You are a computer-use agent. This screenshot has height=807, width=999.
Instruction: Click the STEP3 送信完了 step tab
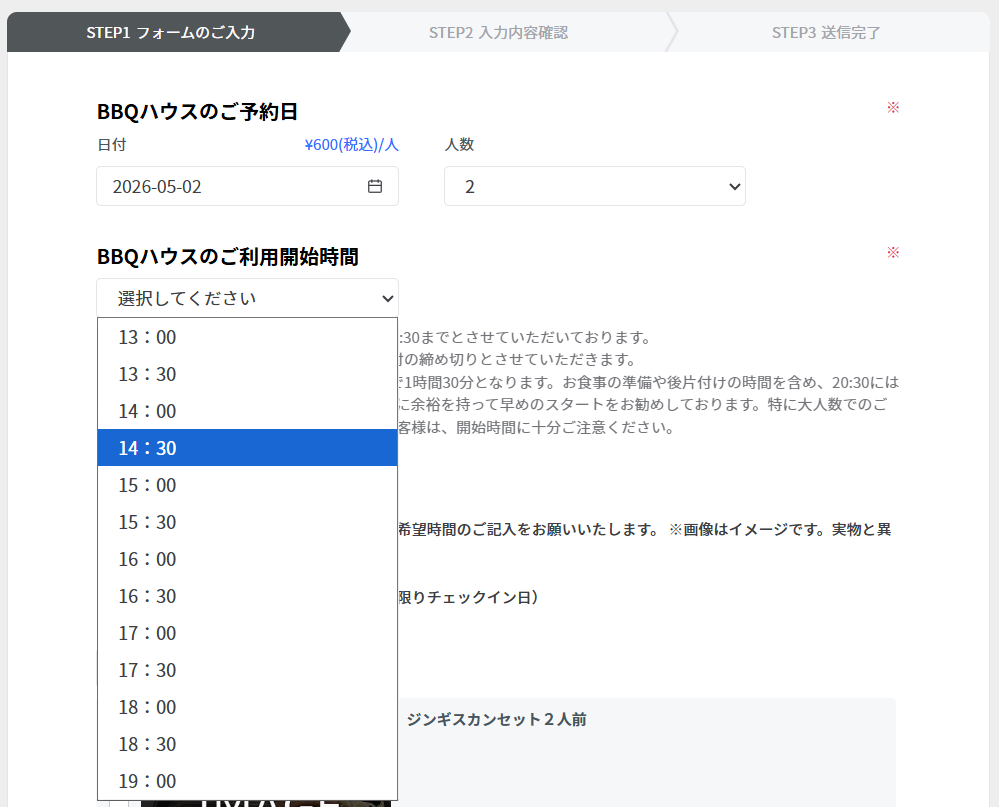(x=826, y=32)
